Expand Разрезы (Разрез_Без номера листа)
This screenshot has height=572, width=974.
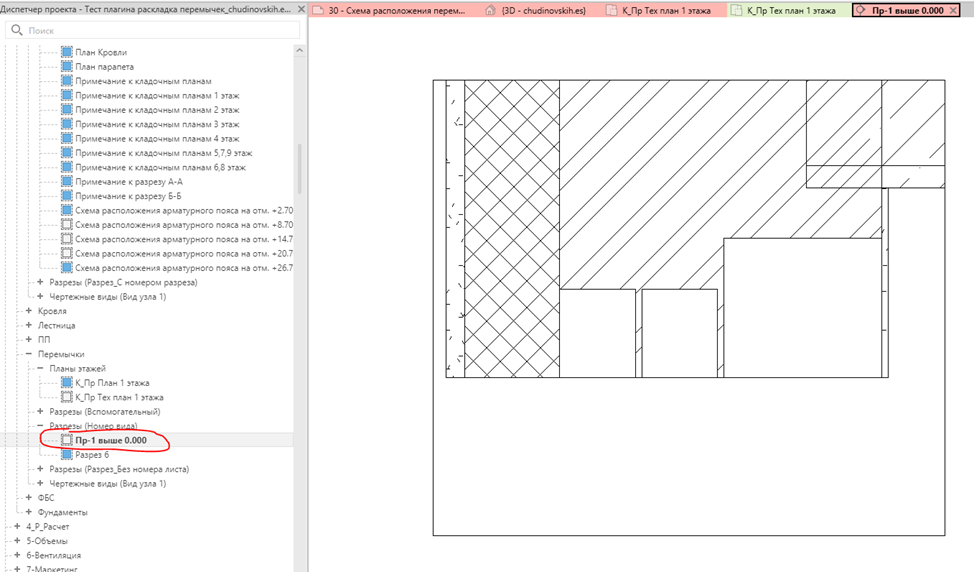tap(40, 469)
